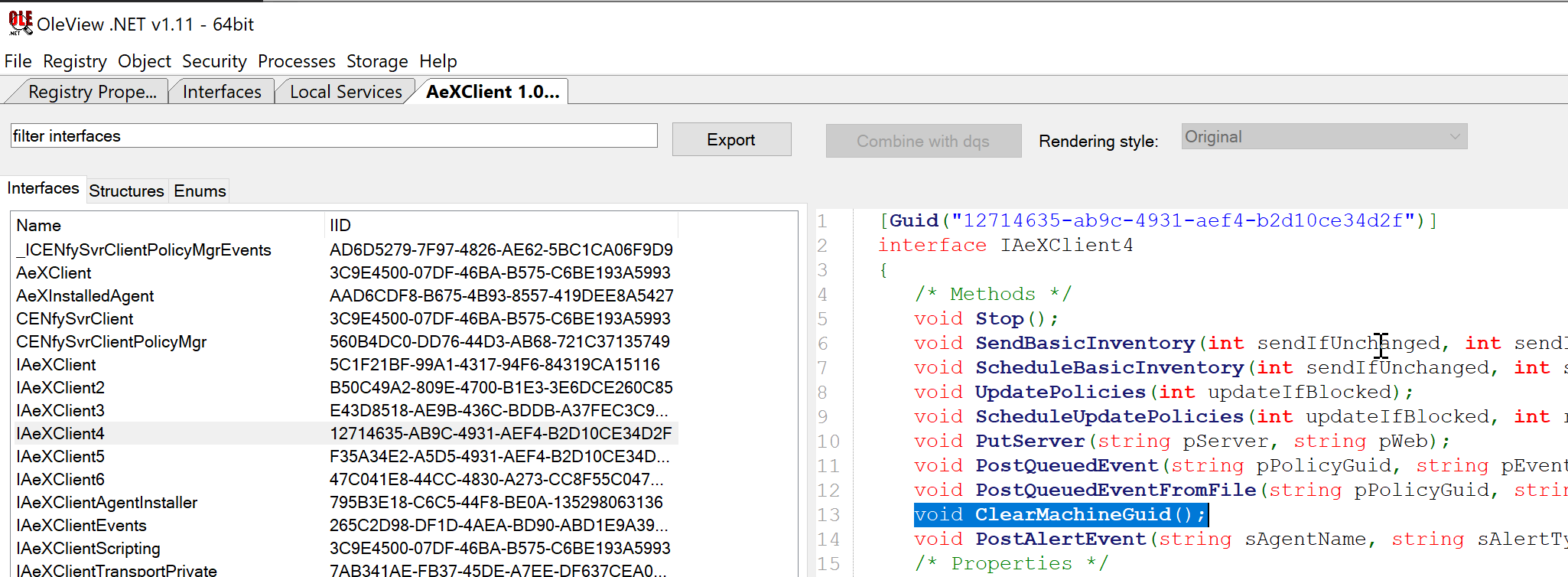Select the IAeXClient4 row
Viewport: 1568px width, 577px height.
coord(346,434)
